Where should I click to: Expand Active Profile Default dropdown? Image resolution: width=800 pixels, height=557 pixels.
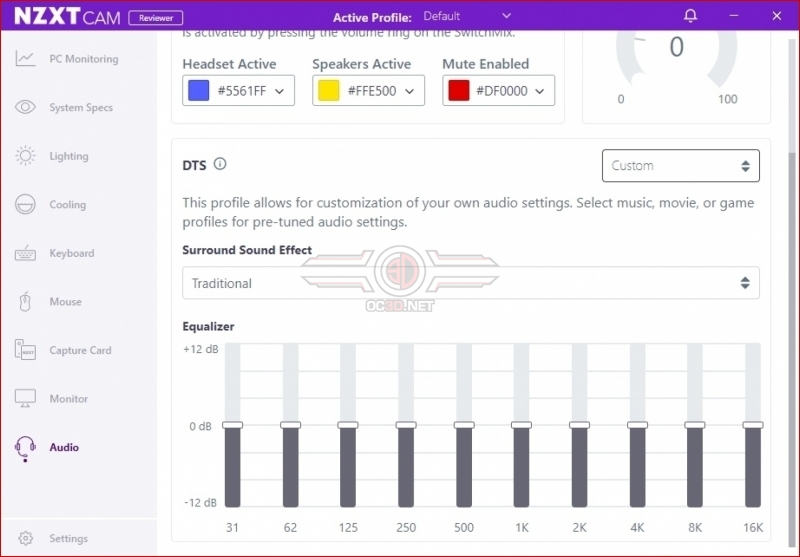467,16
